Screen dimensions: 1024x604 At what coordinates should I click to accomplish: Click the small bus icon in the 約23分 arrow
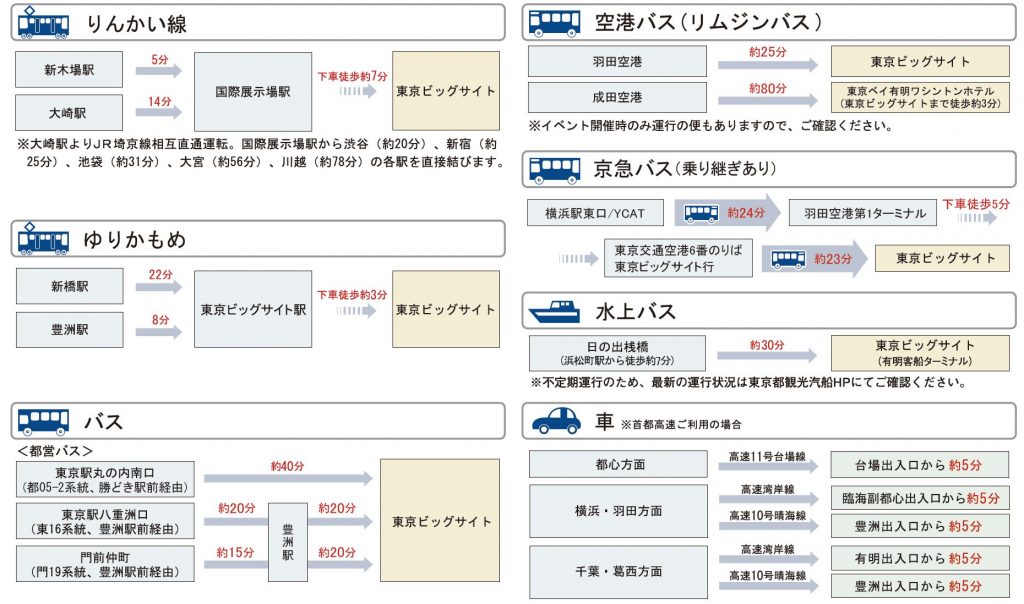(x=788, y=259)
